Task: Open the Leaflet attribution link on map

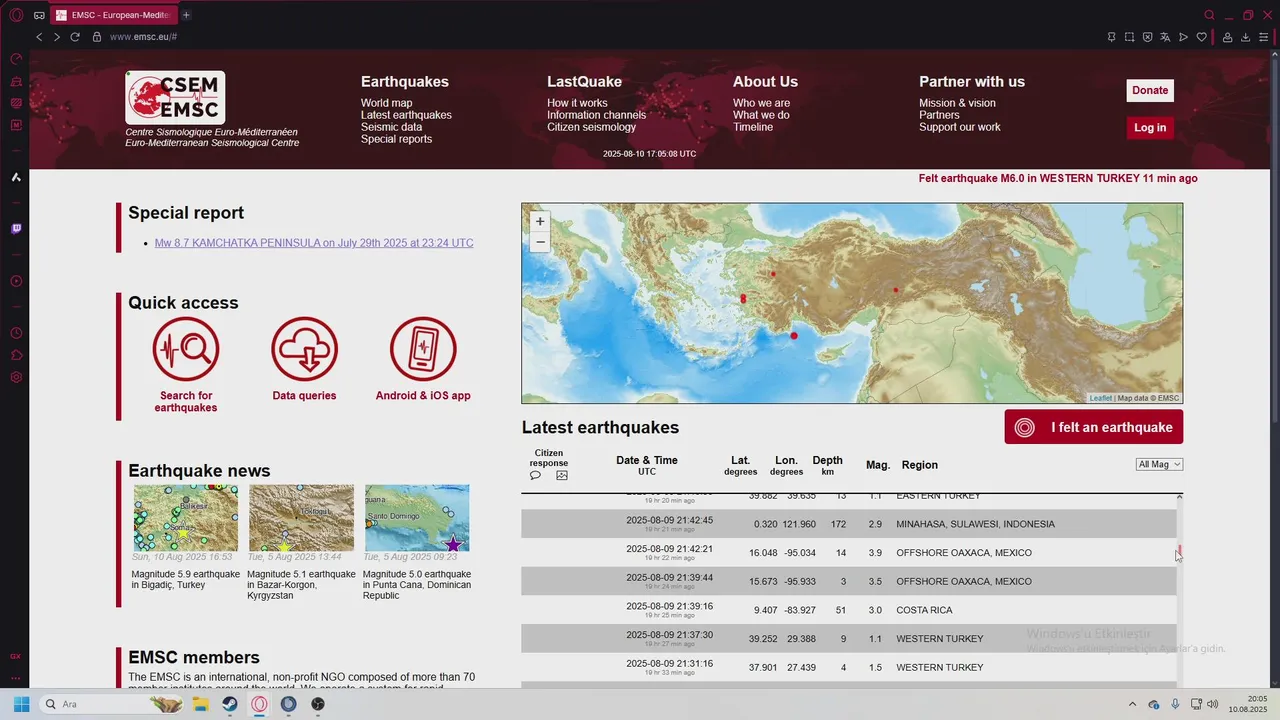Action: click(x=1100, y=398)
